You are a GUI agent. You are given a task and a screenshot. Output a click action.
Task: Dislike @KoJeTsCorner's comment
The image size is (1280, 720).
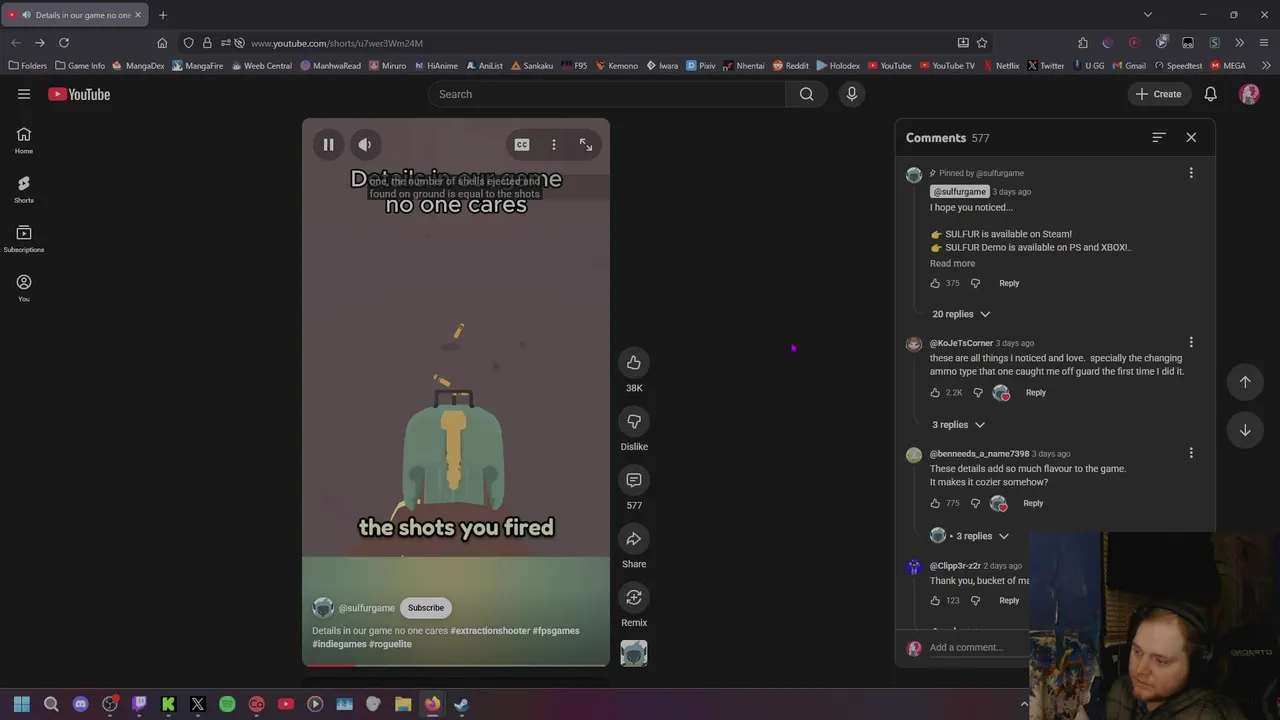(x=978, y=393)
